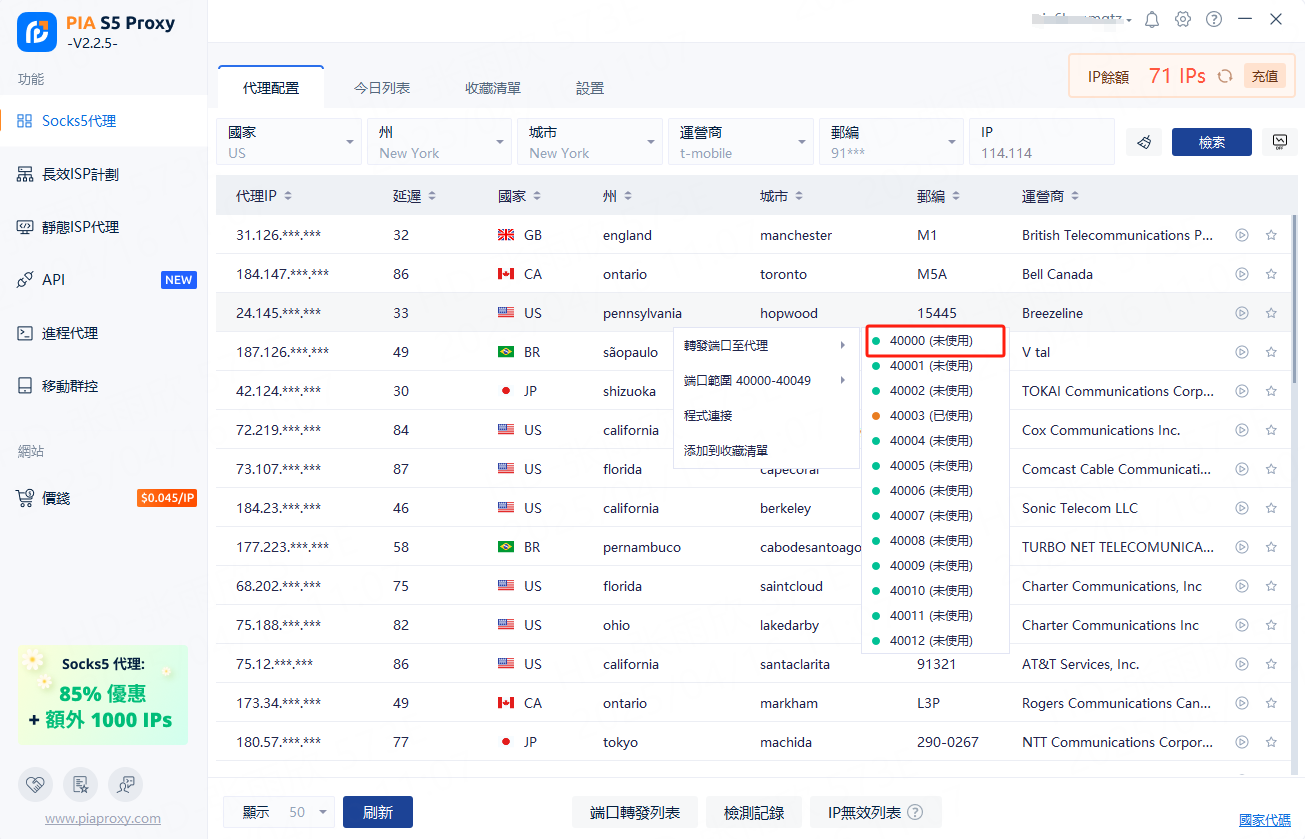Star the AT&T Services proxy row
1305x839 pixels.
tap(1271, 664)
